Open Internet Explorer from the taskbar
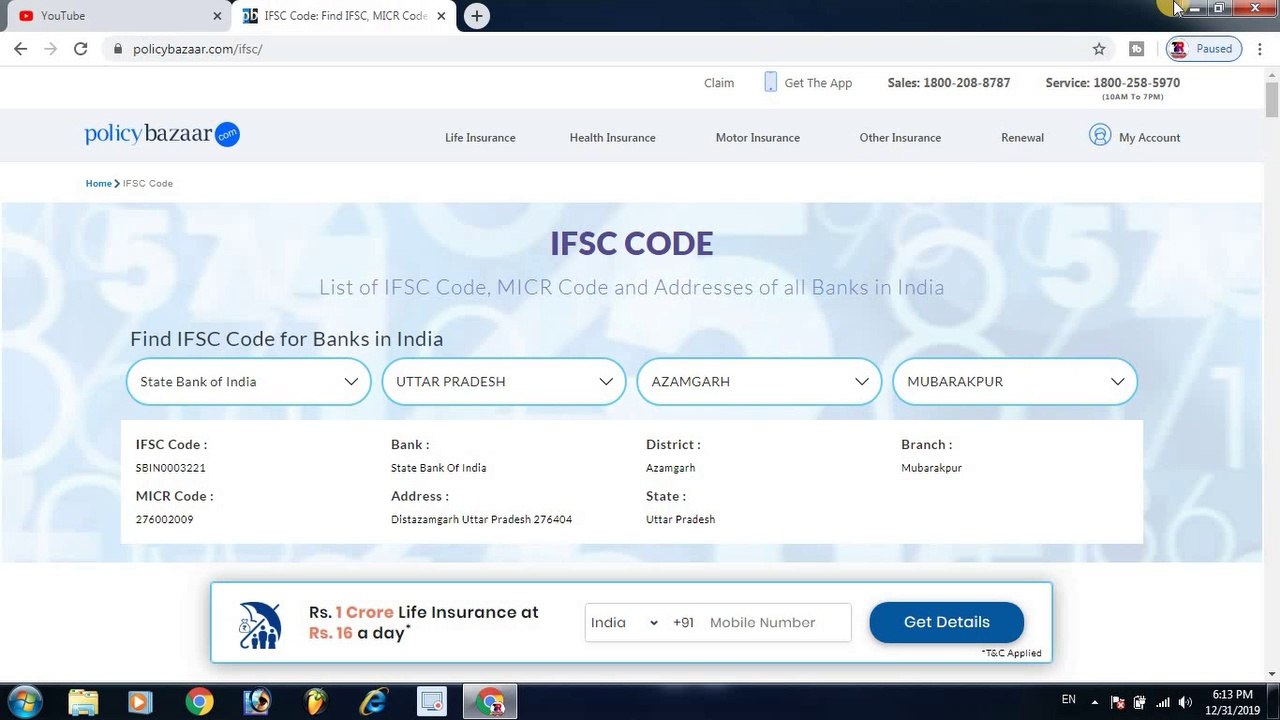Viewport: 1280px width, 720px height. (x=374, y=702)
